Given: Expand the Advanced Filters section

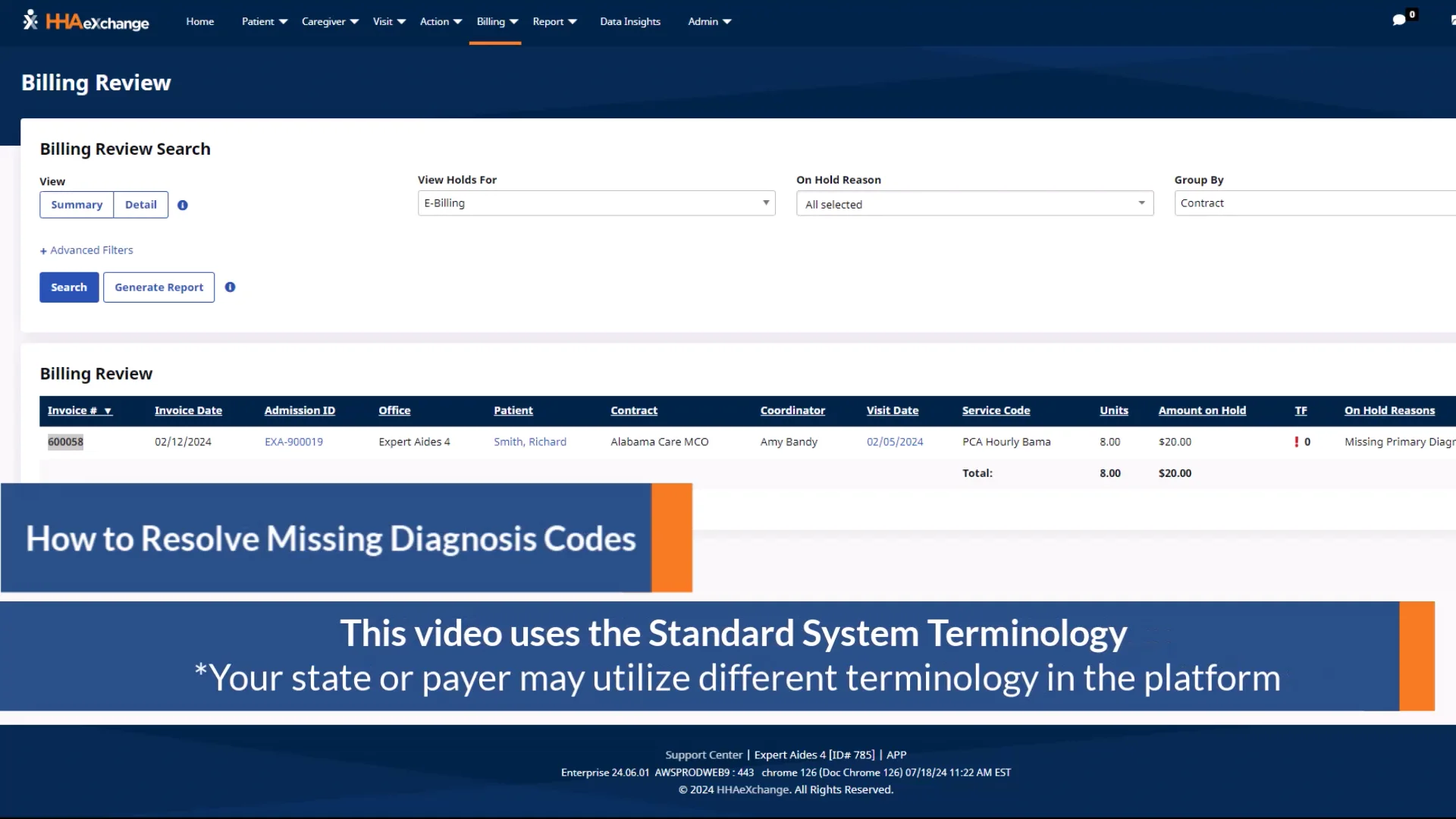Looking at the screenshot, I should click(86, 249).
